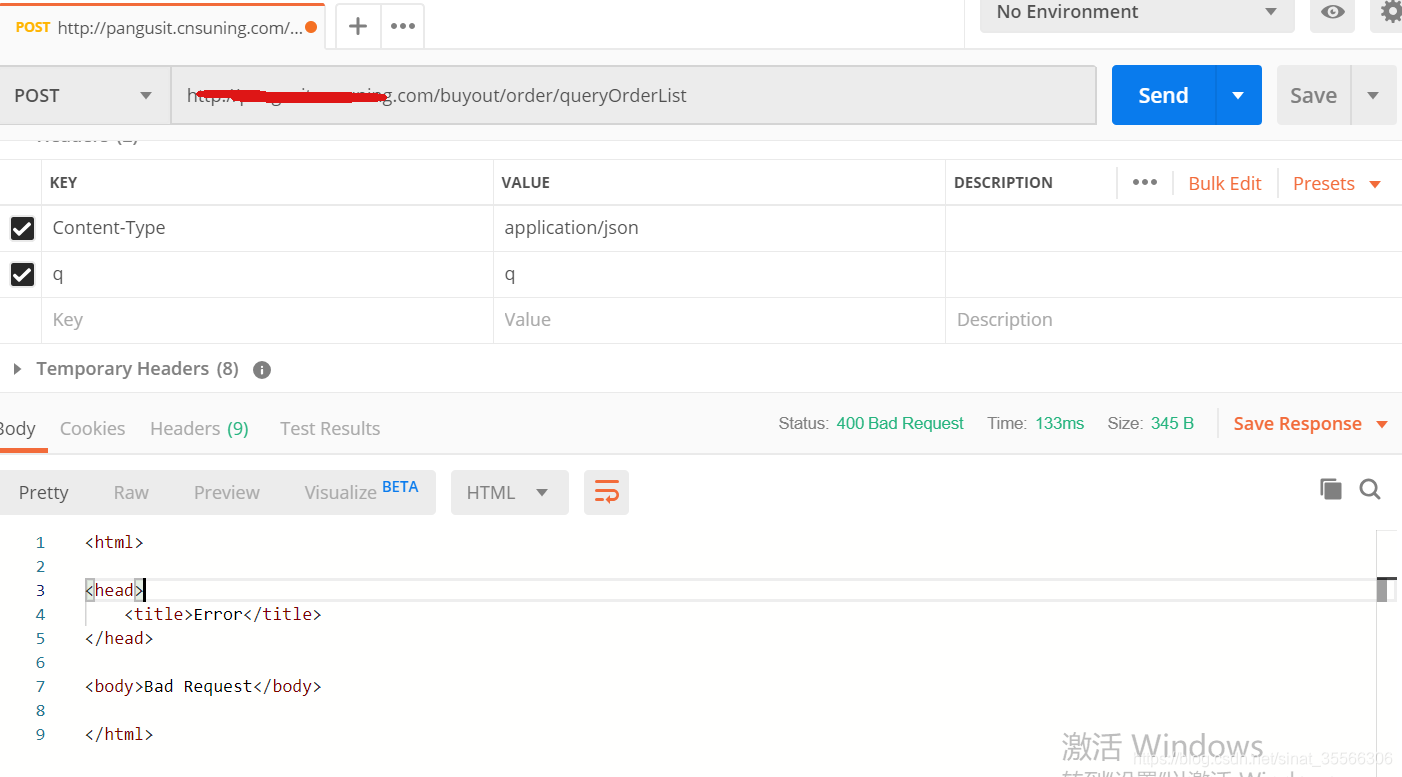Click info icon beside Temporary Headers
1402x777 pixels.
click(x=261, y=369)
